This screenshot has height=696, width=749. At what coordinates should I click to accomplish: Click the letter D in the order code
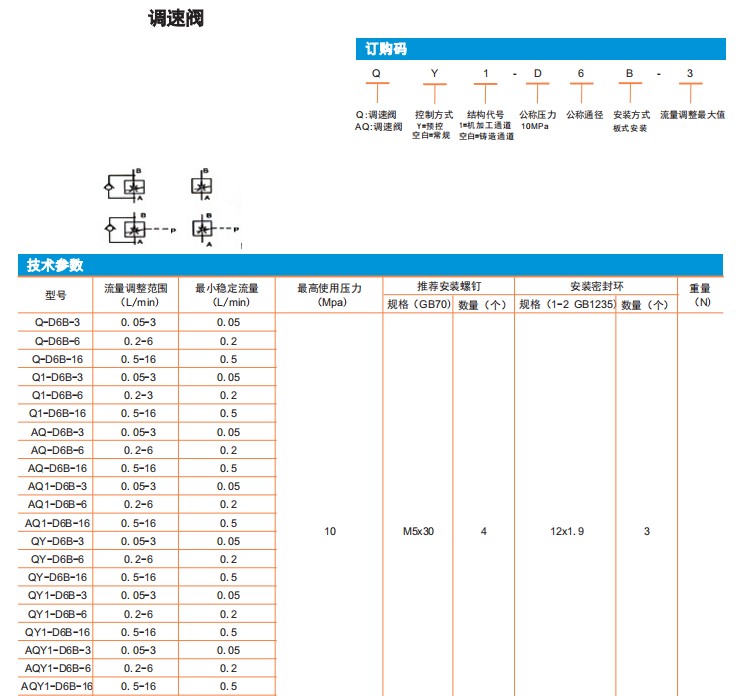pos(538,74)
